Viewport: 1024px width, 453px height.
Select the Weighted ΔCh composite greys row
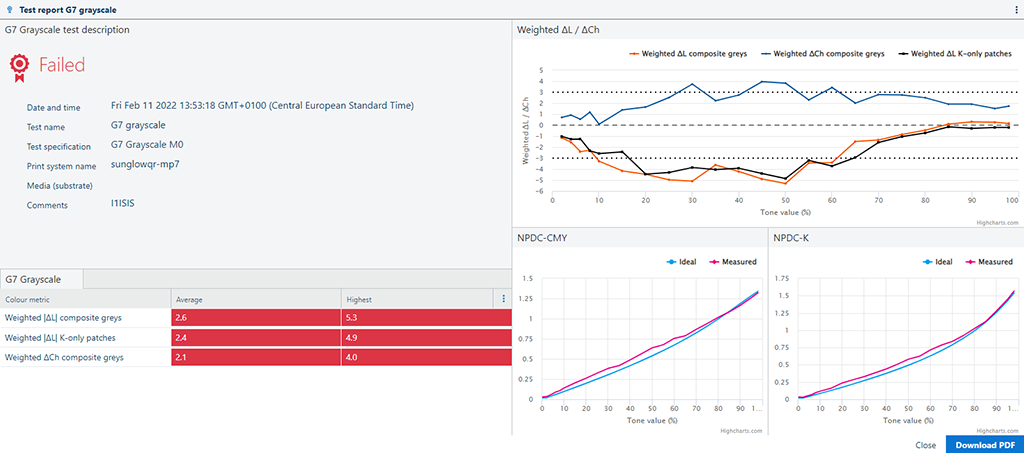[x=64, y=357]
